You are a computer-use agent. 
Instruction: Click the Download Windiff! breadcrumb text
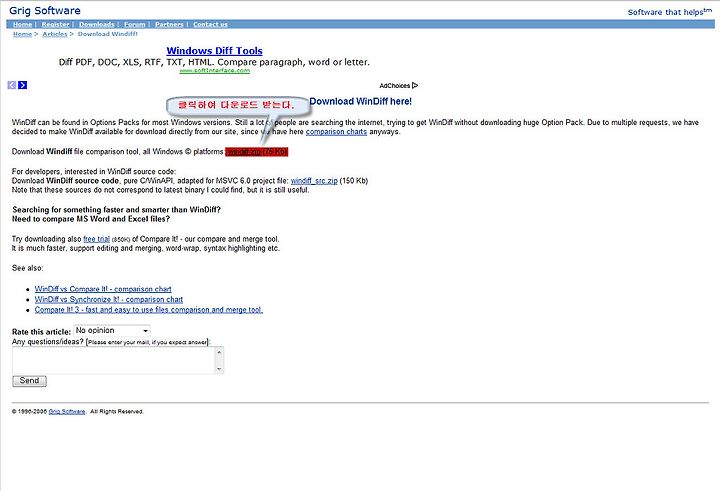tap(108, 34)
